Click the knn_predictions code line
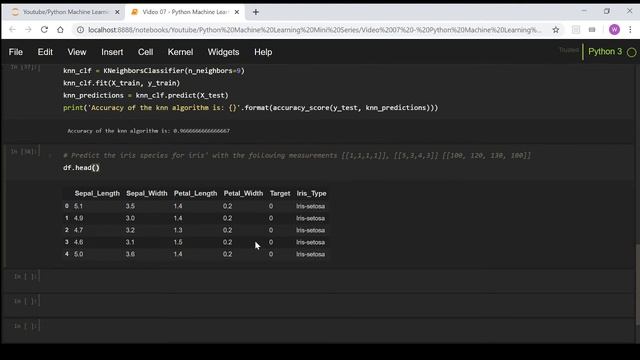Viewport: 640px width, 360px height. pos(146,95)
